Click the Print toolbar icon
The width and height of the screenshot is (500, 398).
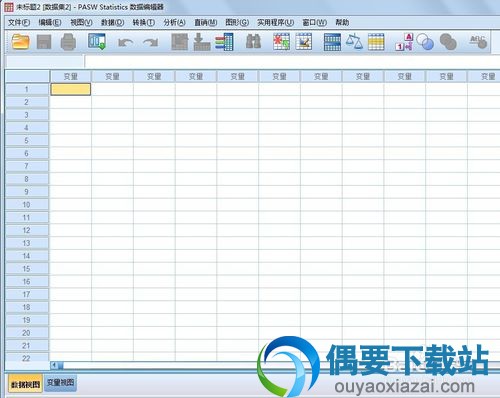[68, 42]
